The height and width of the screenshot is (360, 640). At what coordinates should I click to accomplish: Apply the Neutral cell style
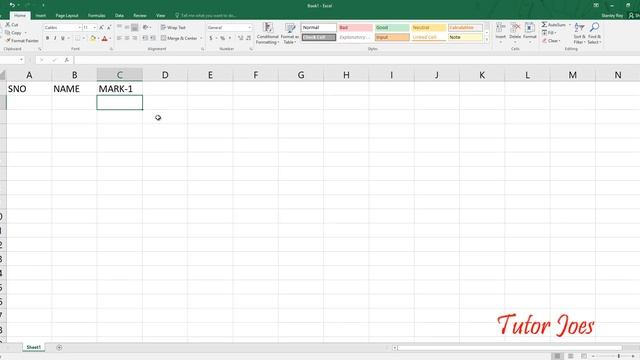coord(429,27)
